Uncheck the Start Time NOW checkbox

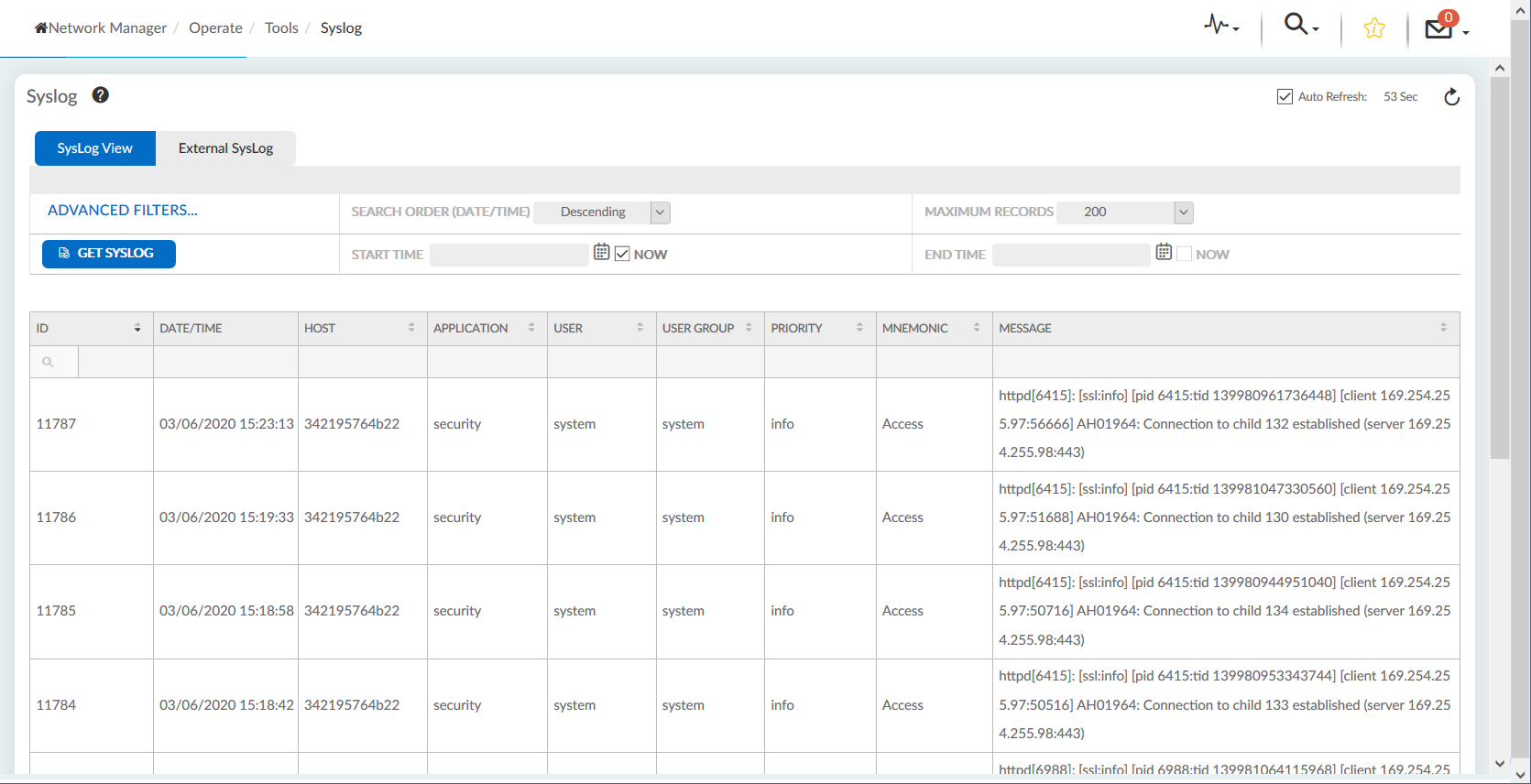(x=622, y=254)
